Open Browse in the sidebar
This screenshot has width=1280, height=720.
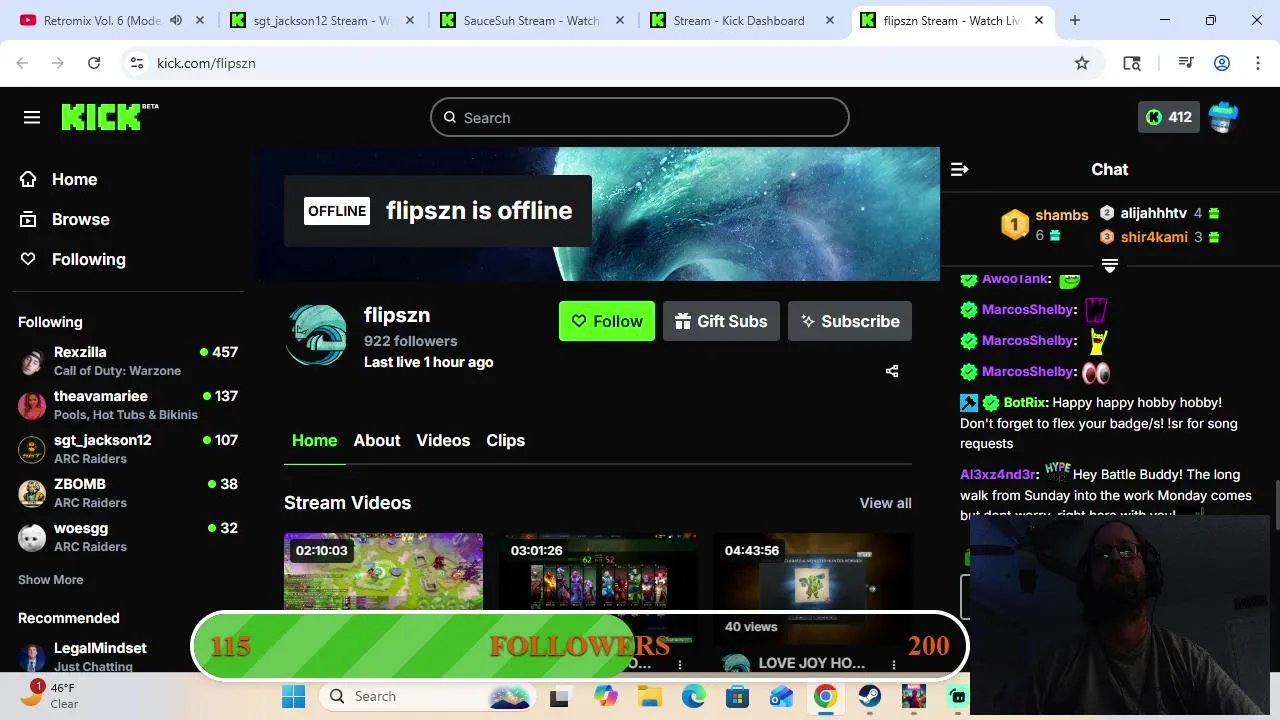pos(65,219)
